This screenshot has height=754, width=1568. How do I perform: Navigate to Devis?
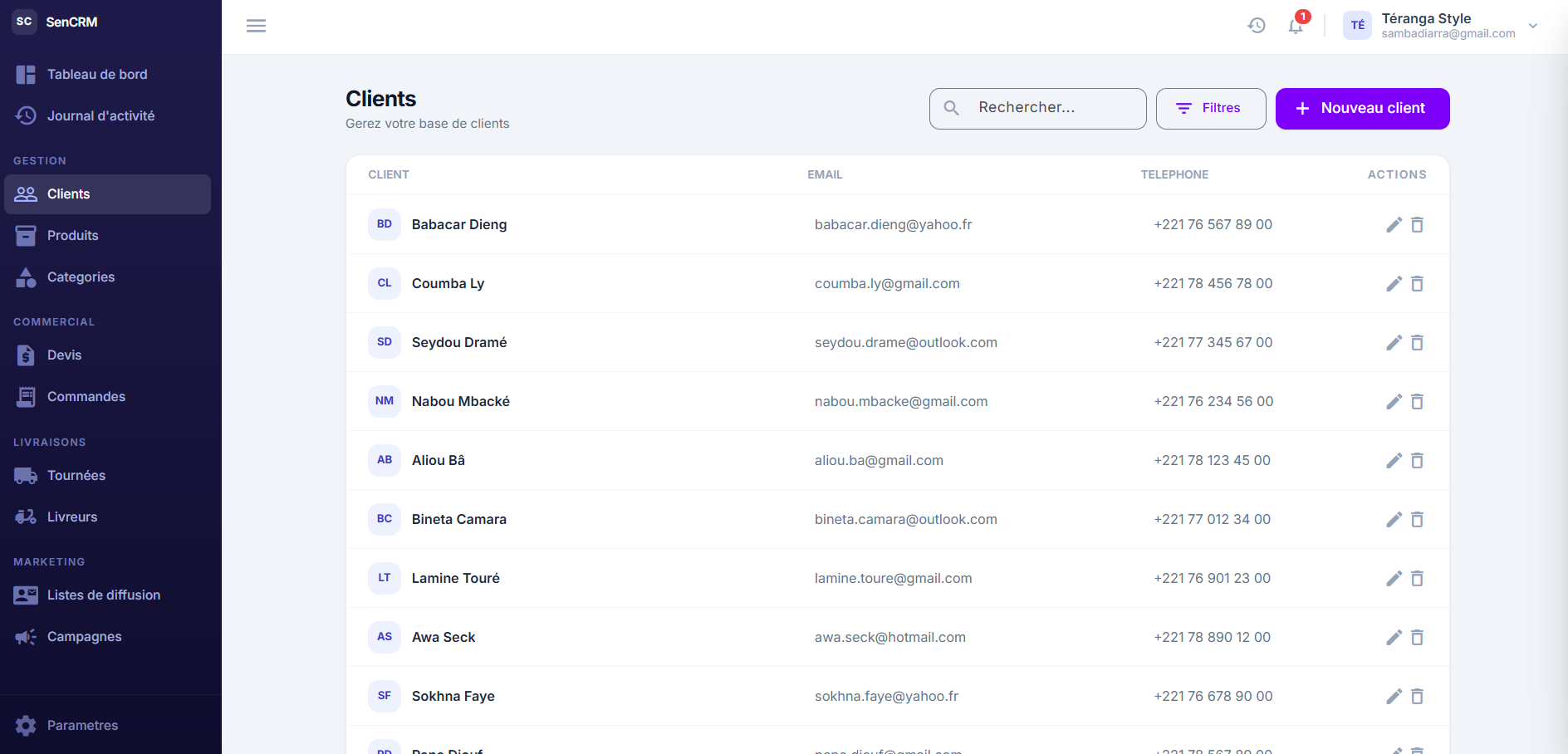point(108,355)
